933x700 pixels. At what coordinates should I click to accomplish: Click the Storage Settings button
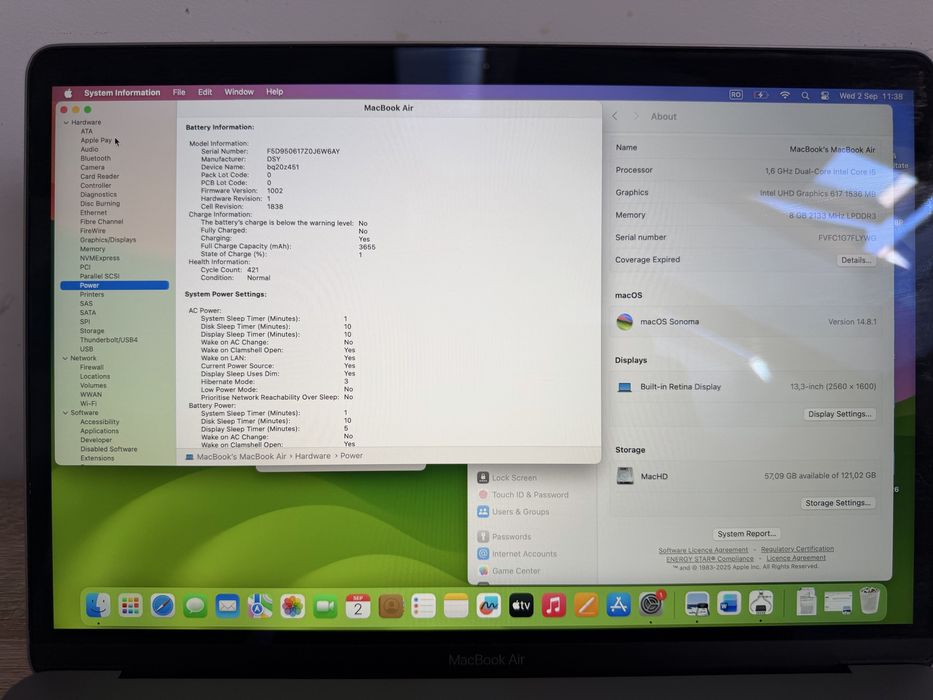click(838, 503)
